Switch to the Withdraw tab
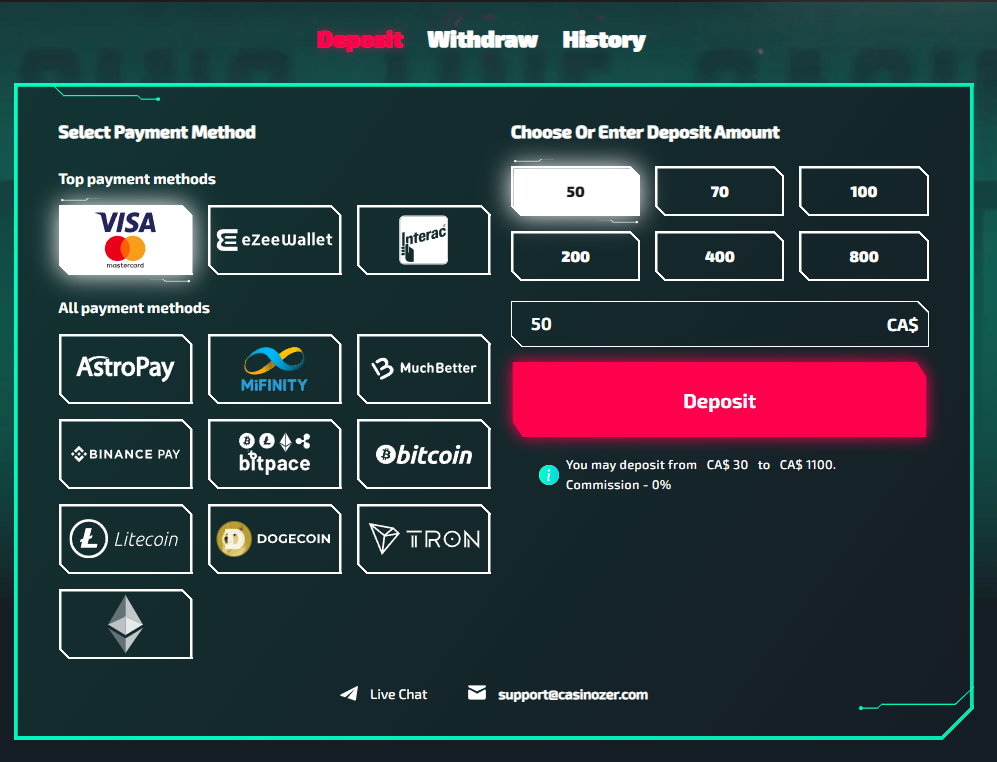The height and width of the screenshot is (762, 997). [x=483, y=40]
